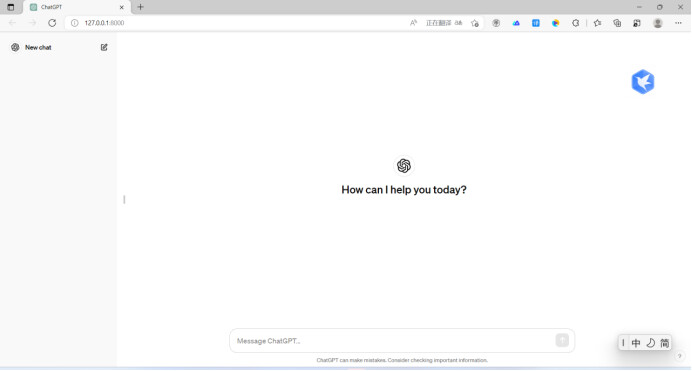This screenshot has height=371, width=692.
Task: Select the ChatGPT browser tab
Action: (76, 7)
